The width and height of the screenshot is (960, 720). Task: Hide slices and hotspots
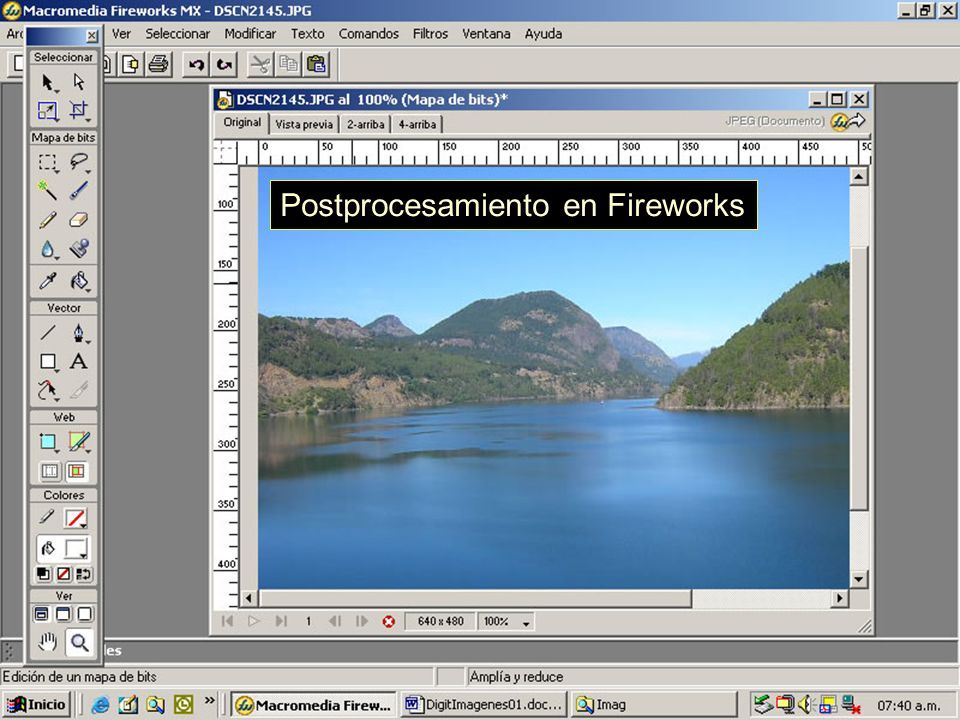[x=49, y=471]
